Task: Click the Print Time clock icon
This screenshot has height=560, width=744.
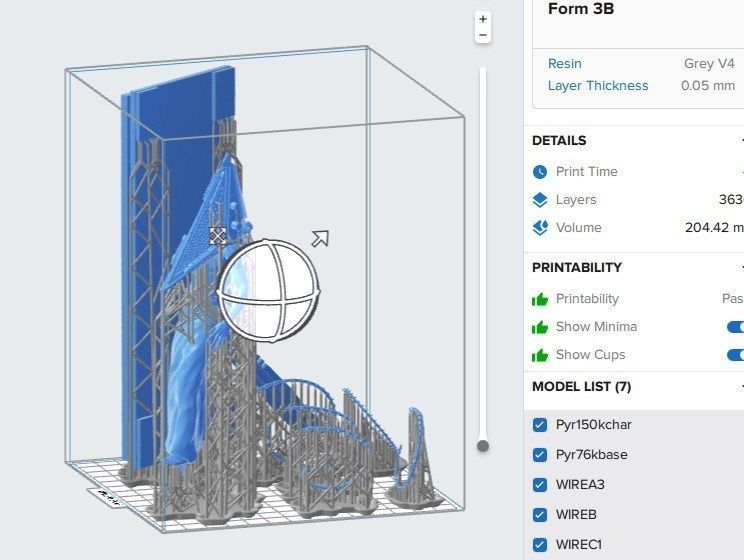Action: point(540,172)
